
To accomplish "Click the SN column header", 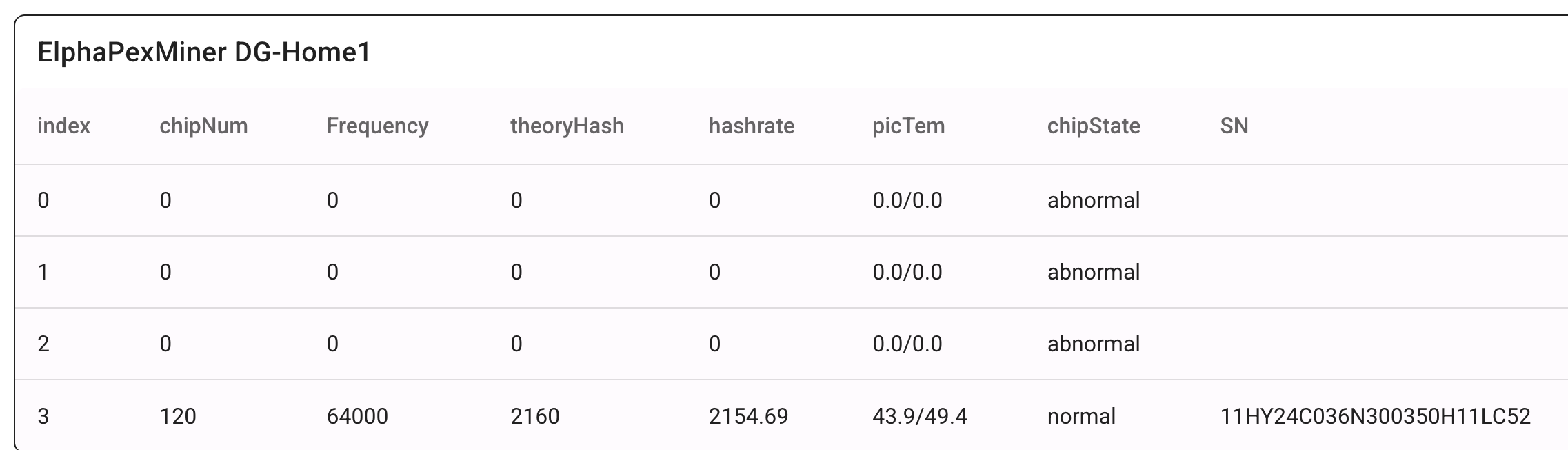I will (x=1234, y=126).
